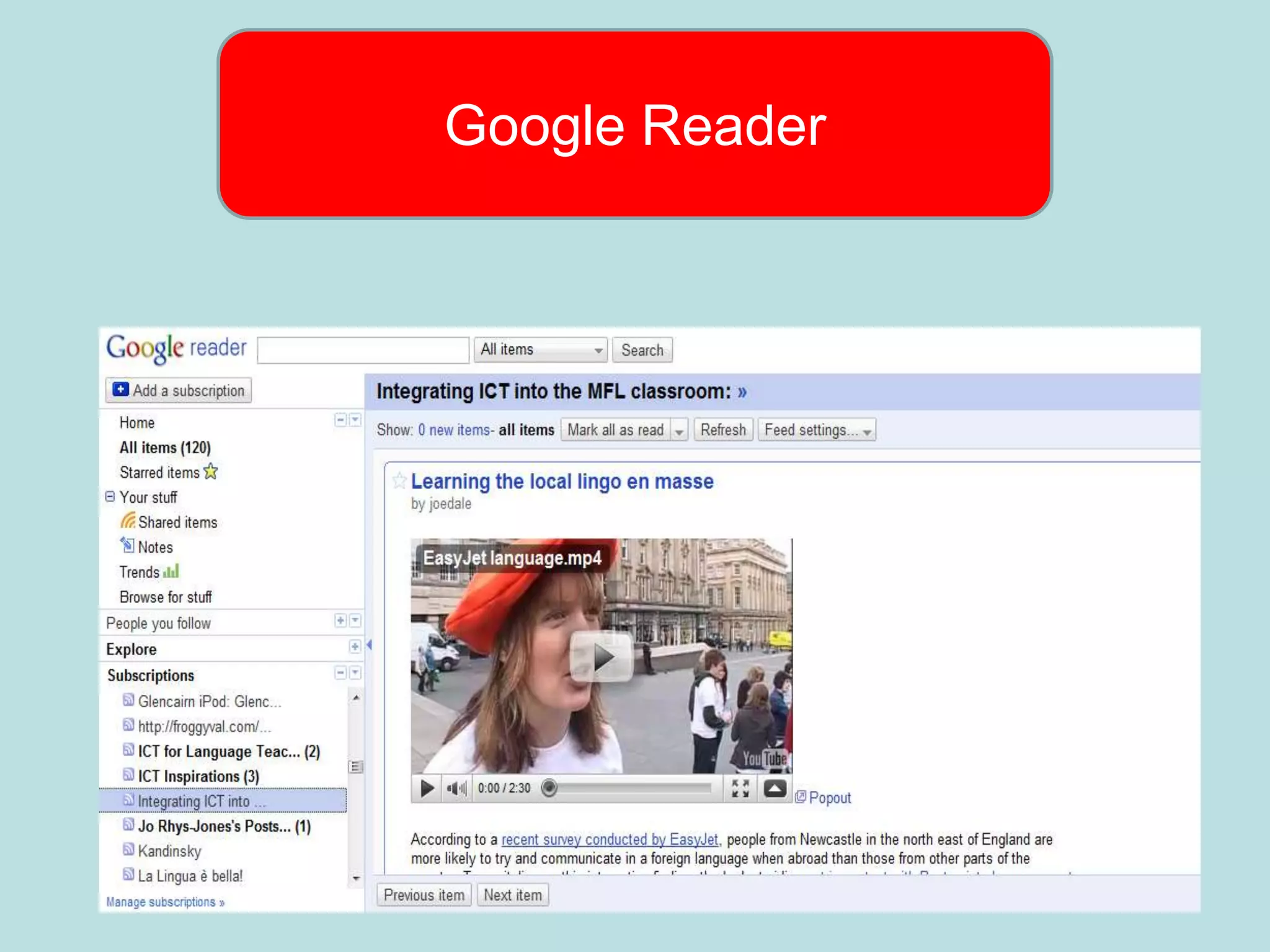This screenshot has height=952, width=1270.
Task: Click feed icon beside La Lingua è bella!
Action: coord(128,874)
